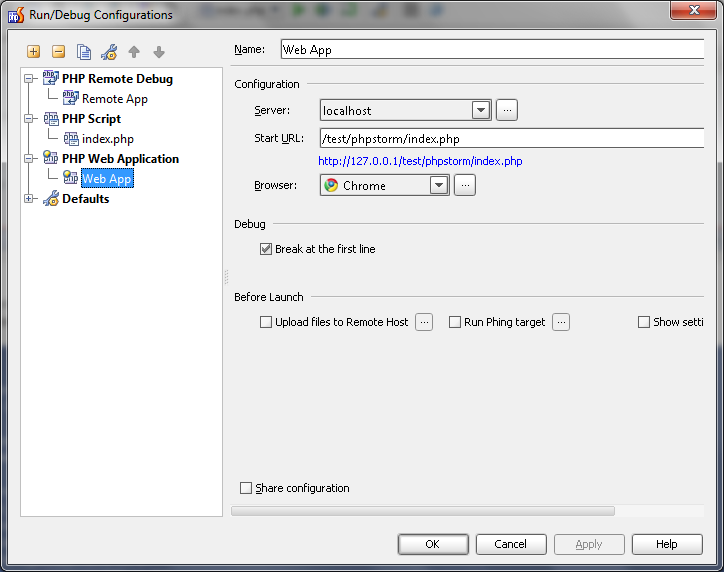This screenshot has width=724, height=572.
Task: Enable Upload files to Remote Host
Action: click(265, 322)
